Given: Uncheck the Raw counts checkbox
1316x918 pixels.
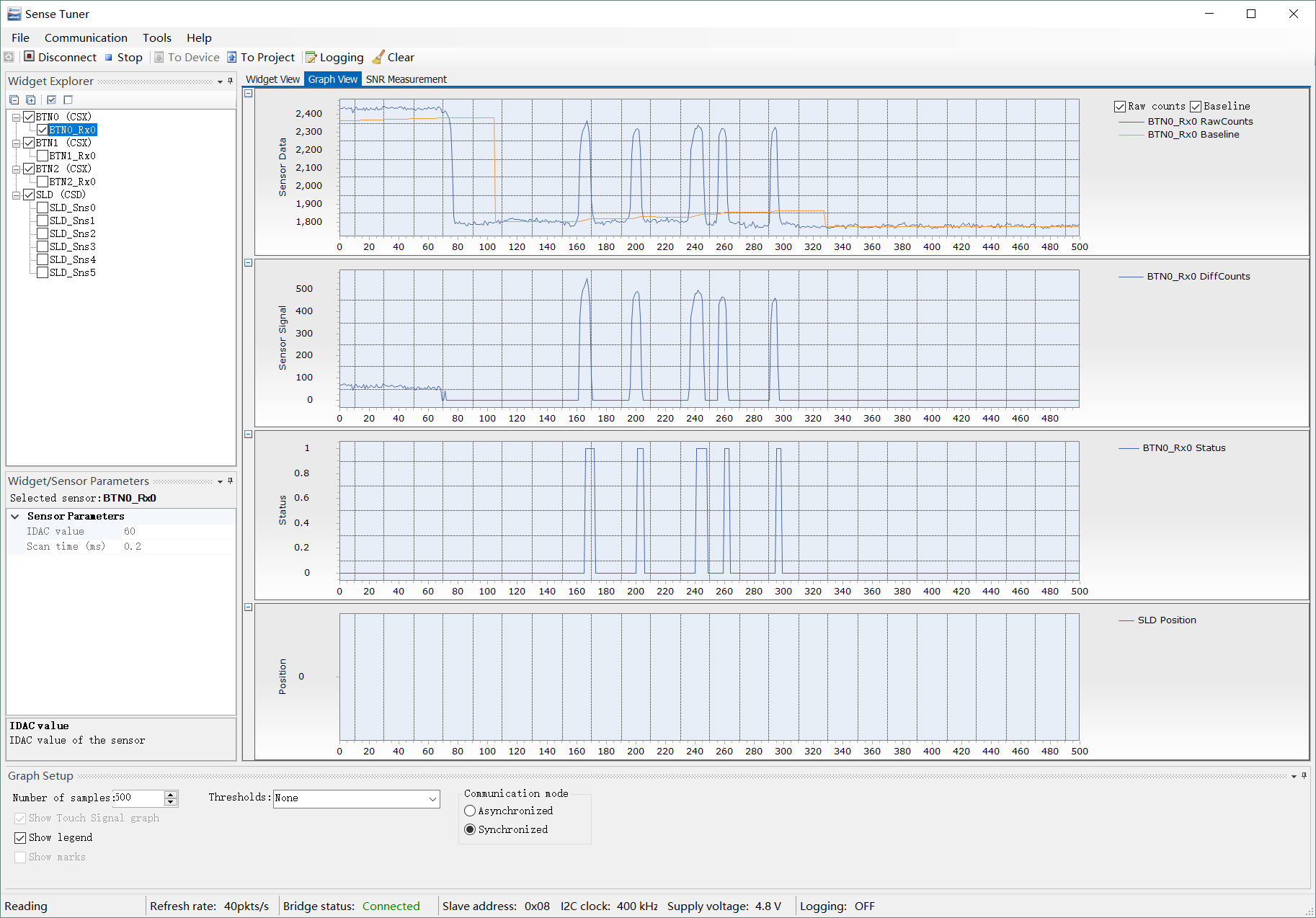Looking at the screenshot, I should pyautogui.click(x=1120, y=107).
